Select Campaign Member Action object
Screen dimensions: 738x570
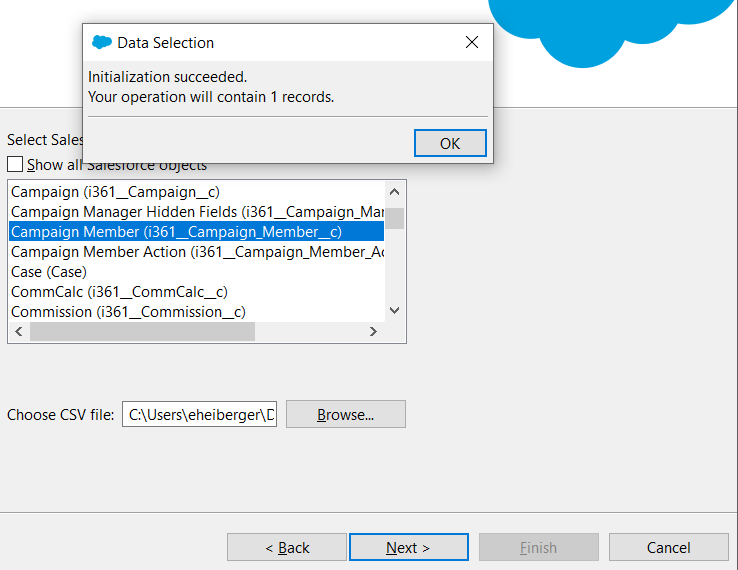click(197, 252)
